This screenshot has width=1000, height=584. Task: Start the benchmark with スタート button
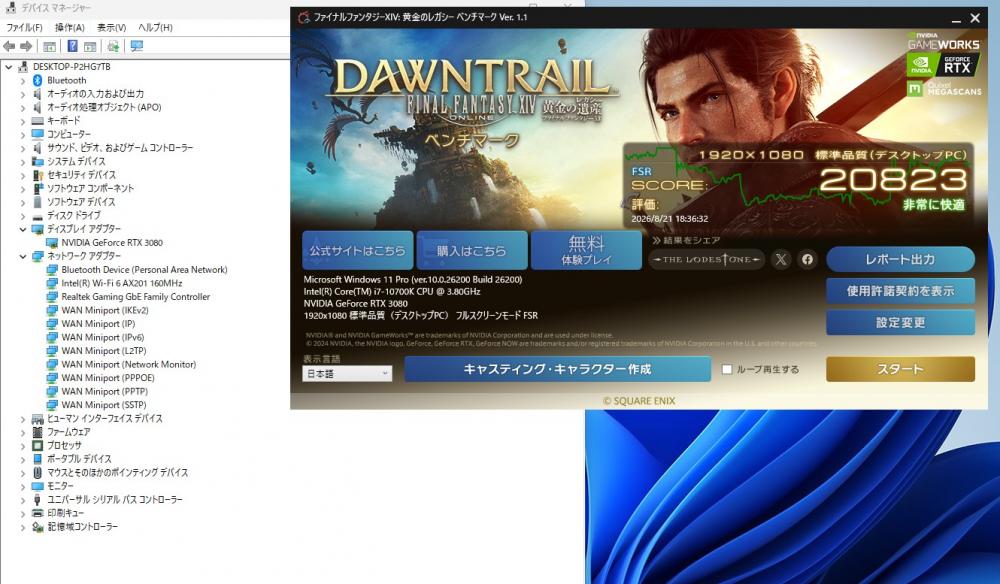[900, 369]
